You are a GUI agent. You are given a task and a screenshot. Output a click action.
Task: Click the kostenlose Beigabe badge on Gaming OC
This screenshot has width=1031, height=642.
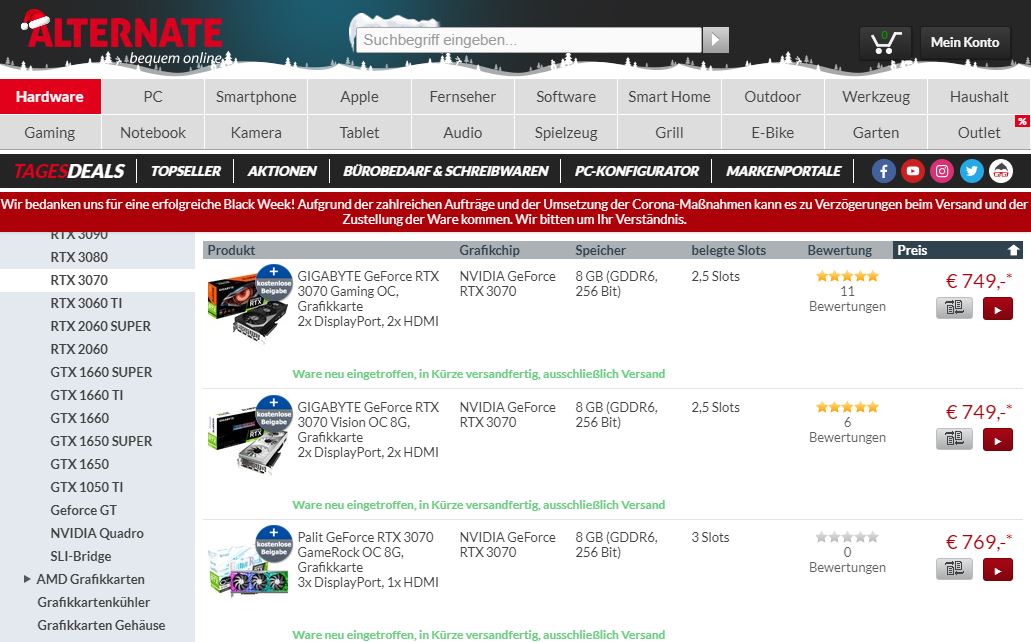(274, 283)
